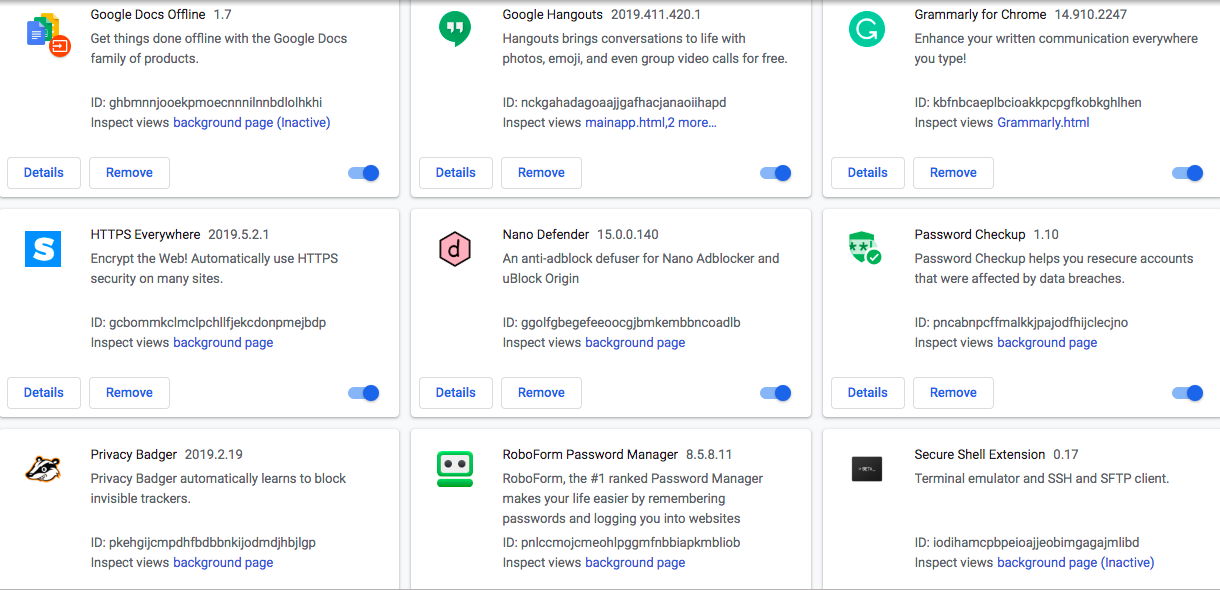
Task: Select Google Docs Offline ID ghbmnnjooekpmoecnnnilnnbdlolhkhi
Action: click(x=216, y=103)
